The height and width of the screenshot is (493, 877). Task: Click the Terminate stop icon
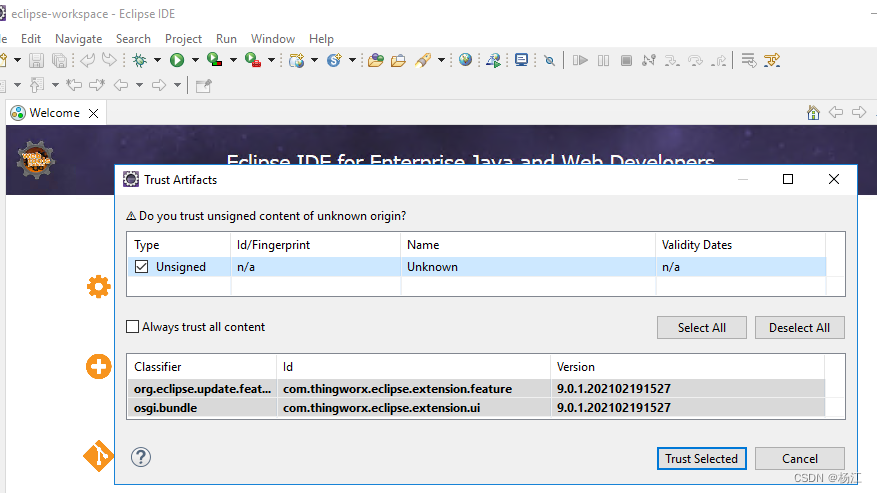point(626,60)
